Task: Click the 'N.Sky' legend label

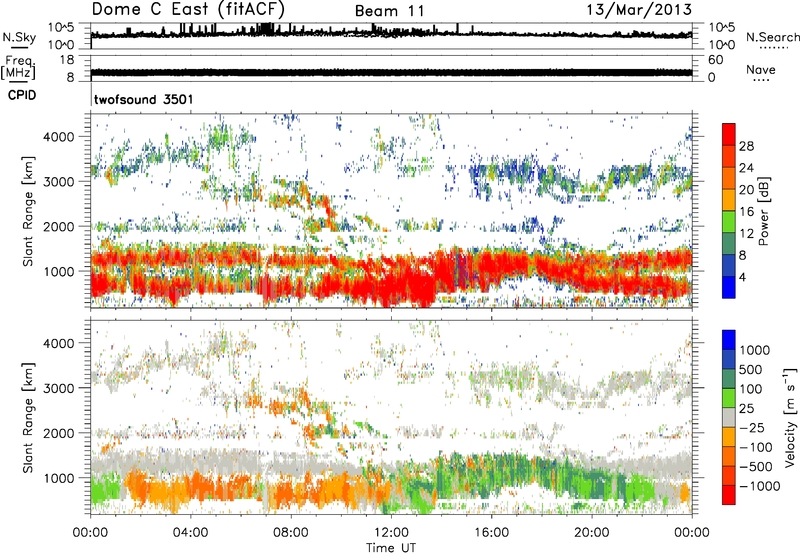Action: 19,37
